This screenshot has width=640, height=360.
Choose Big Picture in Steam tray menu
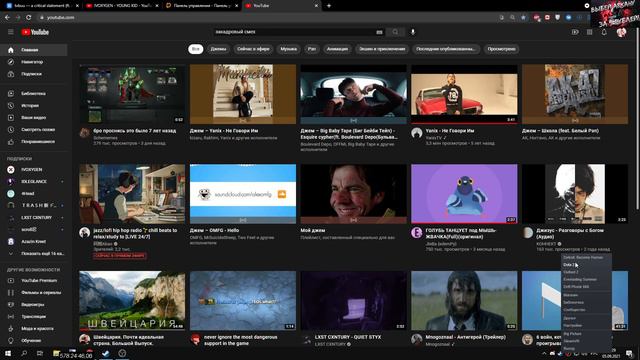point(587,334)
